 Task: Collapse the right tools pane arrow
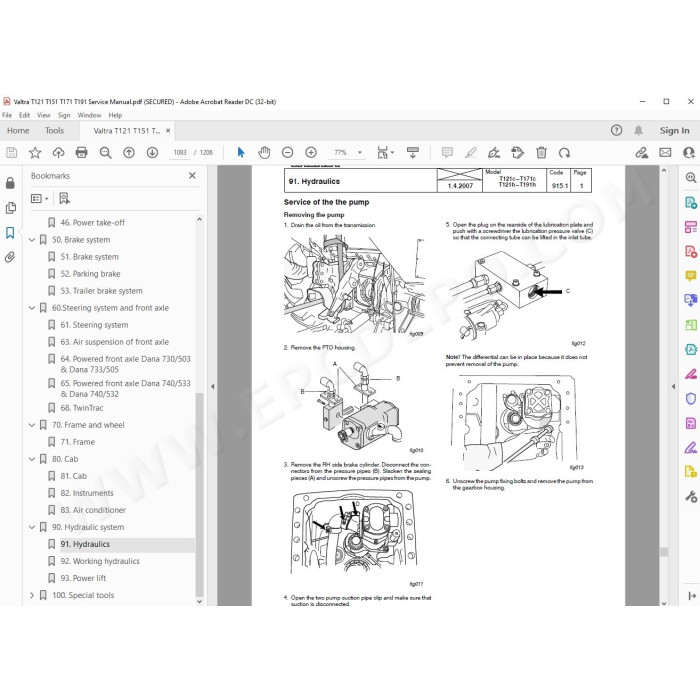[x=673, y=387]
